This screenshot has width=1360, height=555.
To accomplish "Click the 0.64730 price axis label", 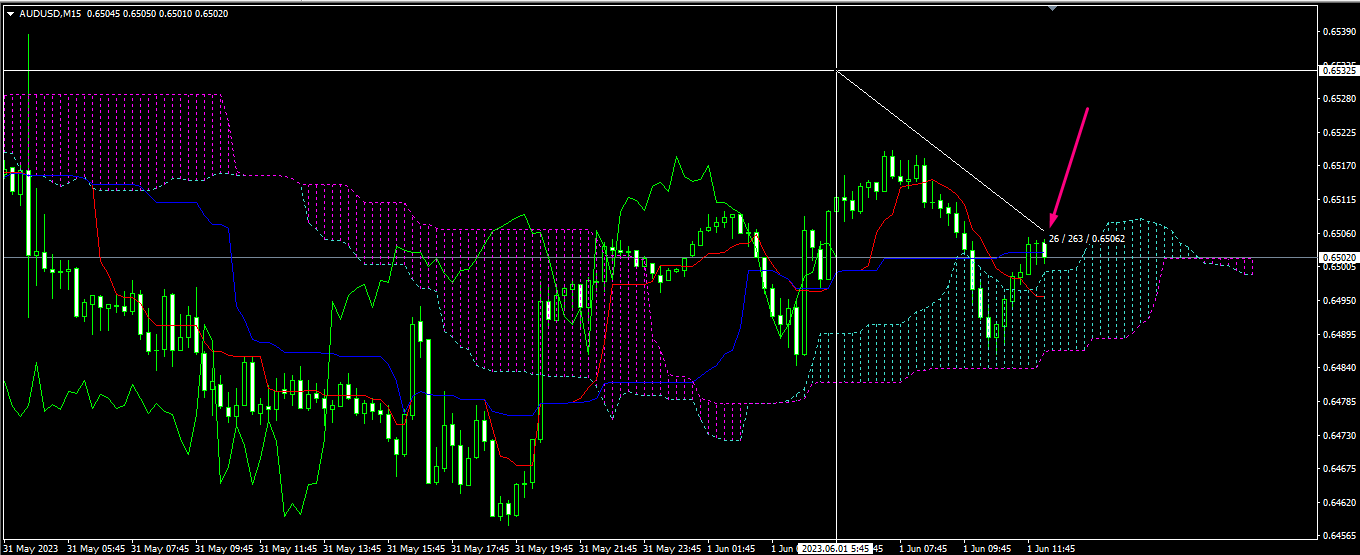I will click(1339, 436).
